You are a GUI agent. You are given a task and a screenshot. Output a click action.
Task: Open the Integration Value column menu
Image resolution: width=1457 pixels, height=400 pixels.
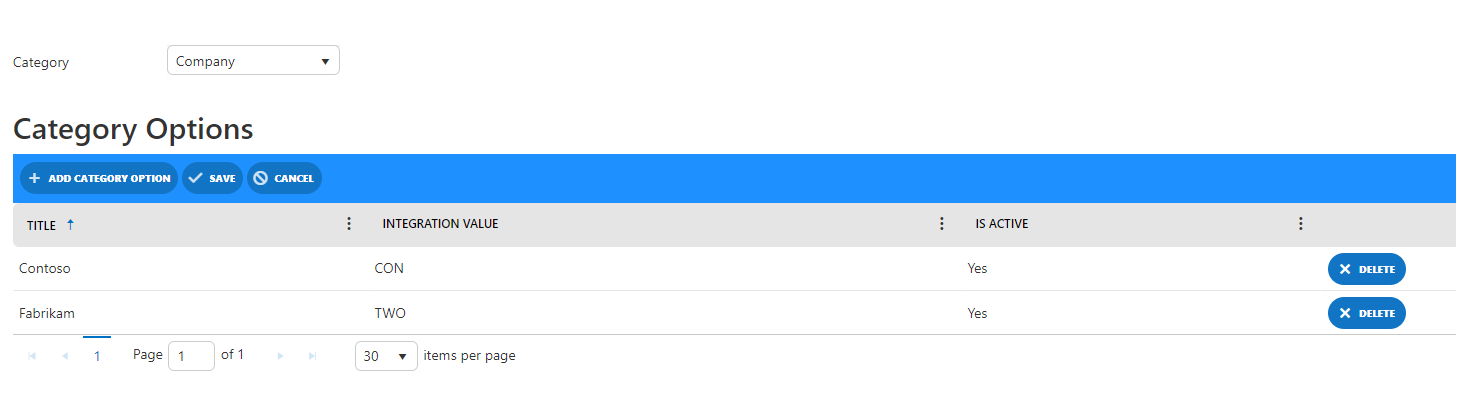[x=941, y=224]
